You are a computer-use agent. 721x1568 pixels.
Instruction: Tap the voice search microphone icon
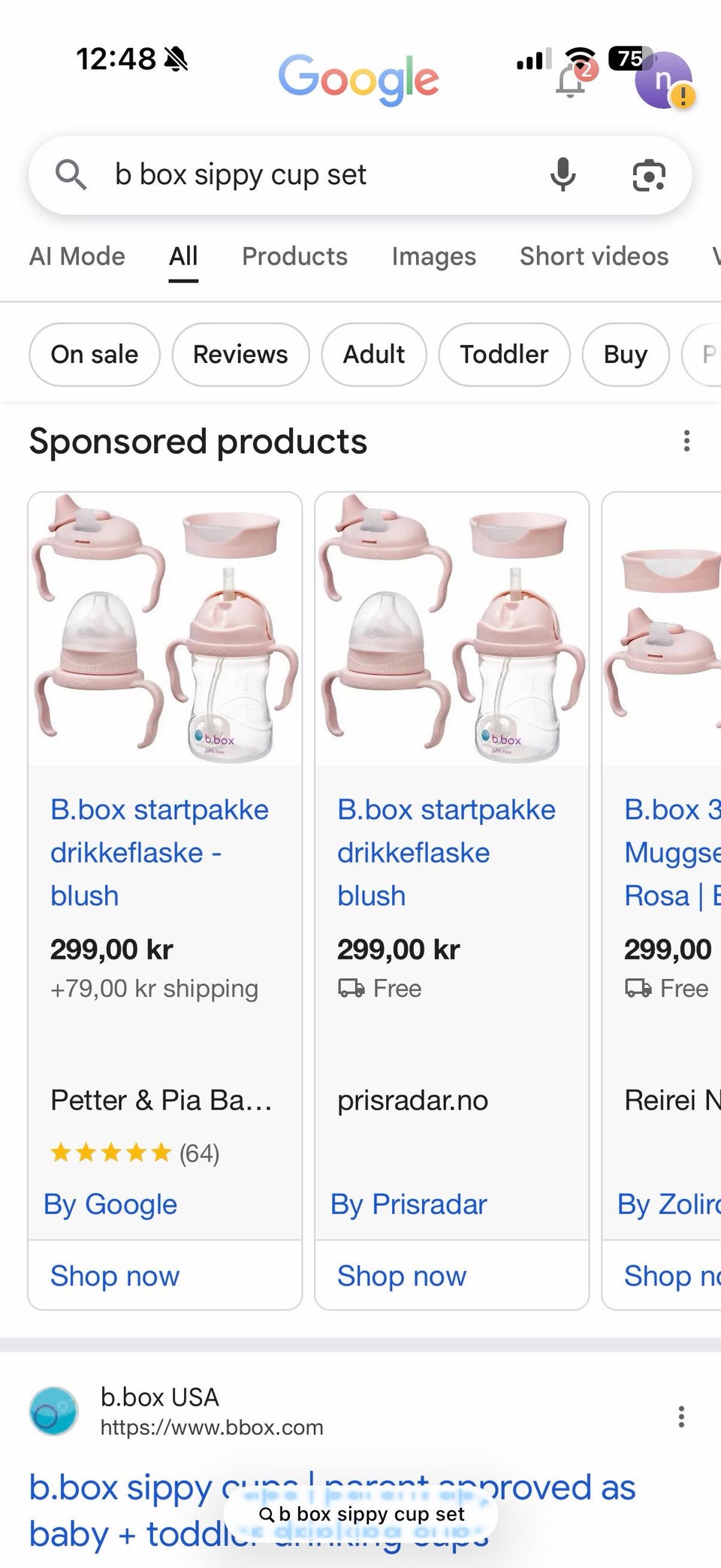point(563,175)
